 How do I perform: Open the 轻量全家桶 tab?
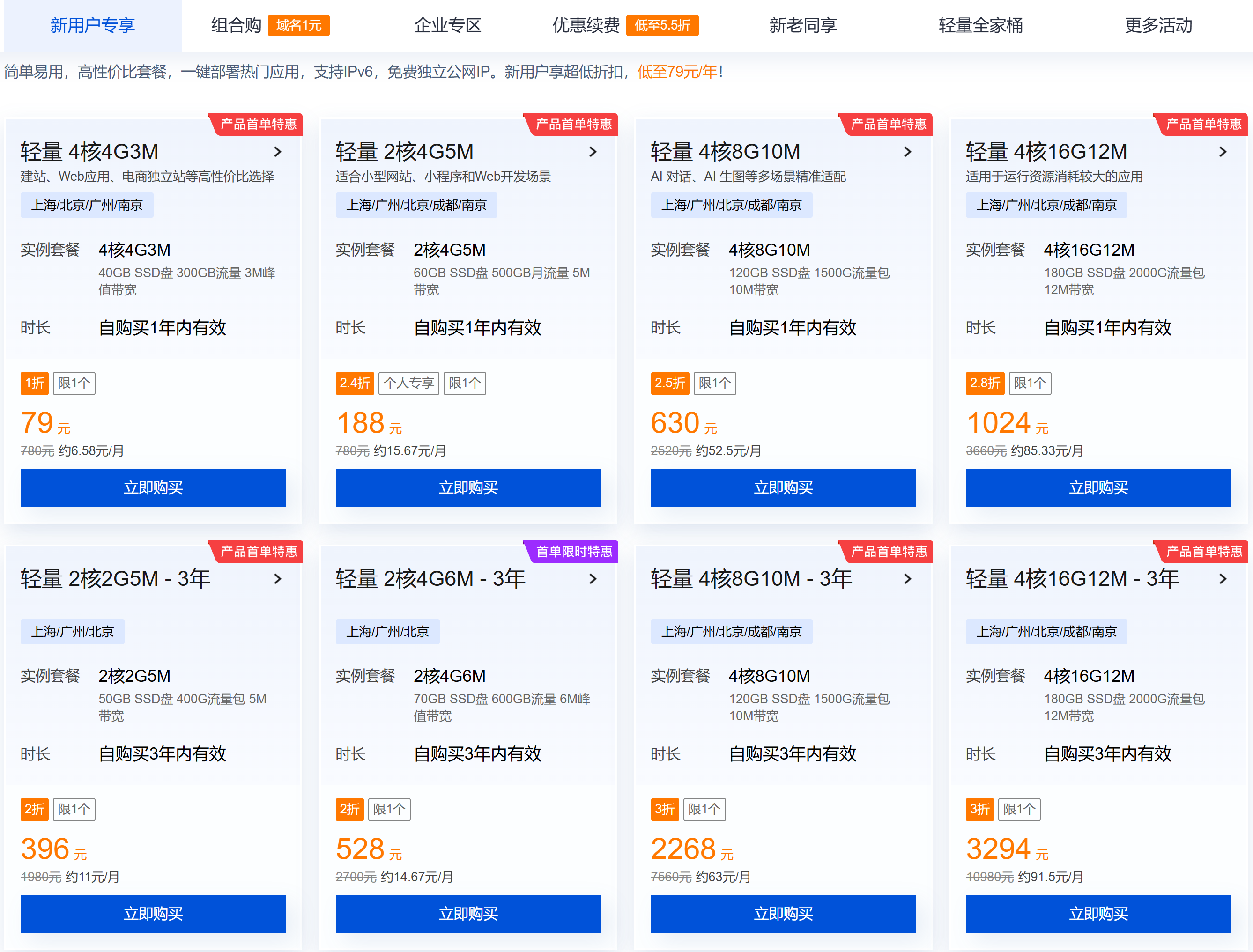click(x=980, y=25)
